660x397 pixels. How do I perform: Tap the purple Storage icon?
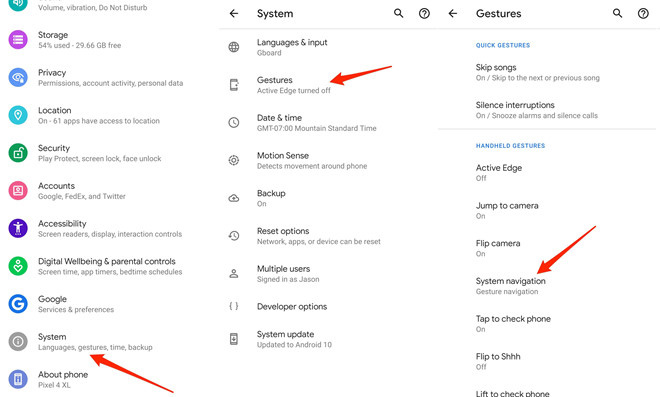(x=18, y=40)
